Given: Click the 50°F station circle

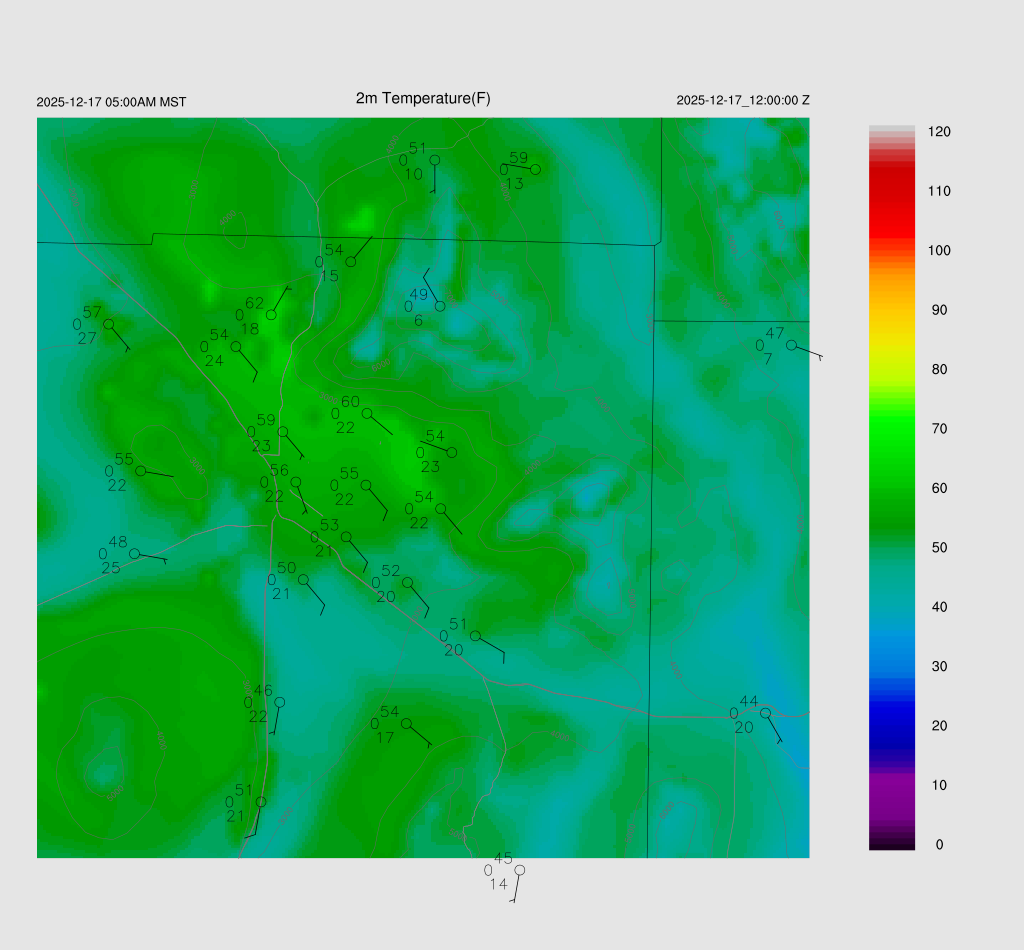Looking at the screenshot, I should click(303, 579).
